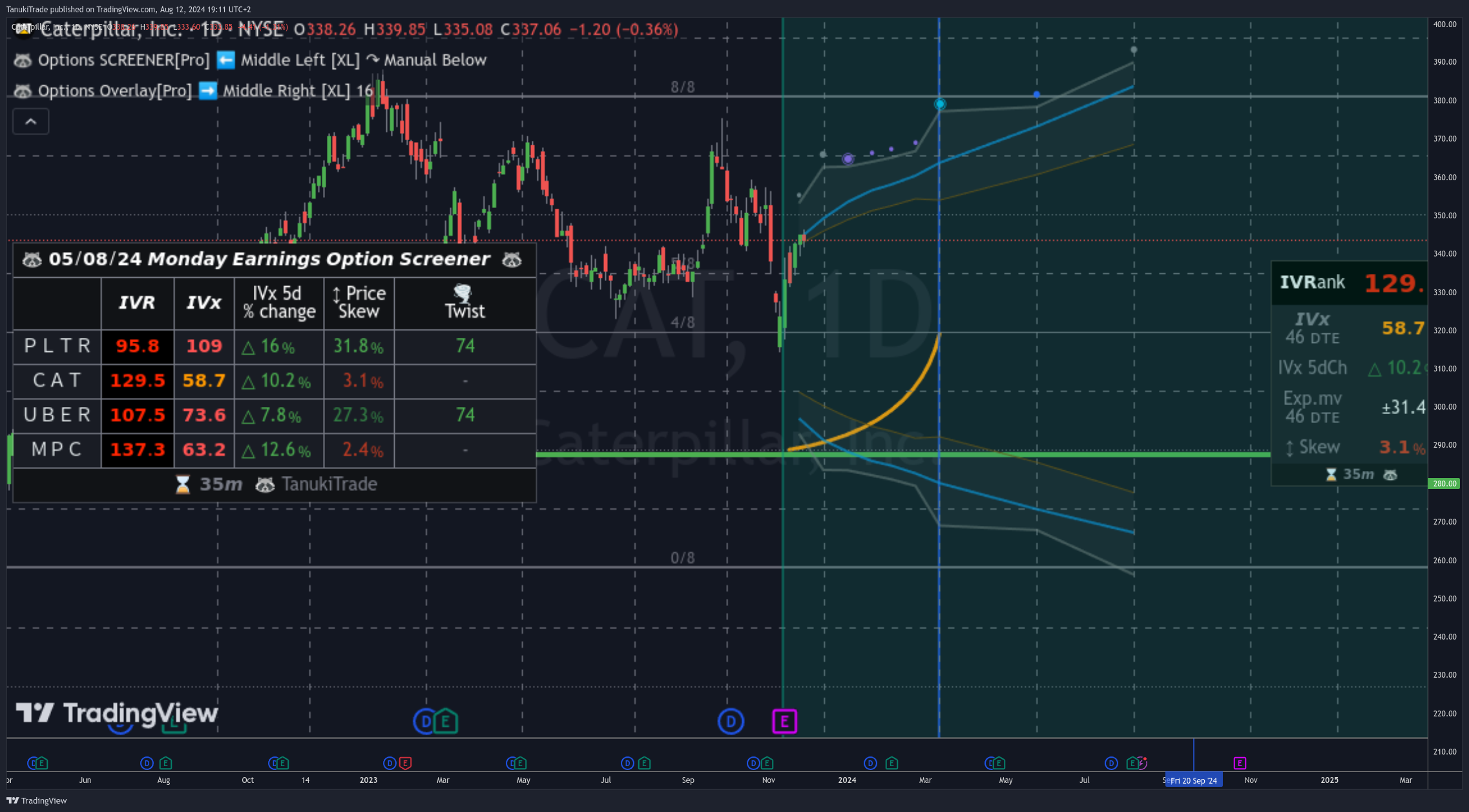Click the Twist value 74 in the UBER row
Image resolution: width=1469 pixels, height=812 pixels.
465,415
